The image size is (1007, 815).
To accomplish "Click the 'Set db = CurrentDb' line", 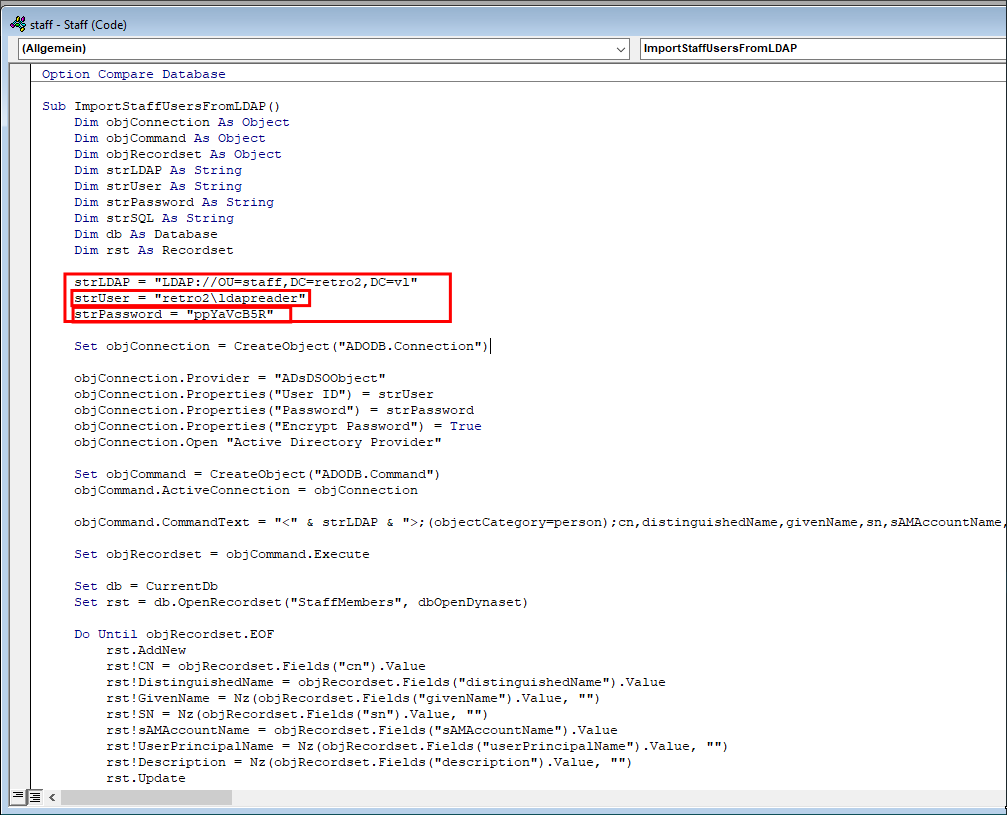I will (146, 586).
